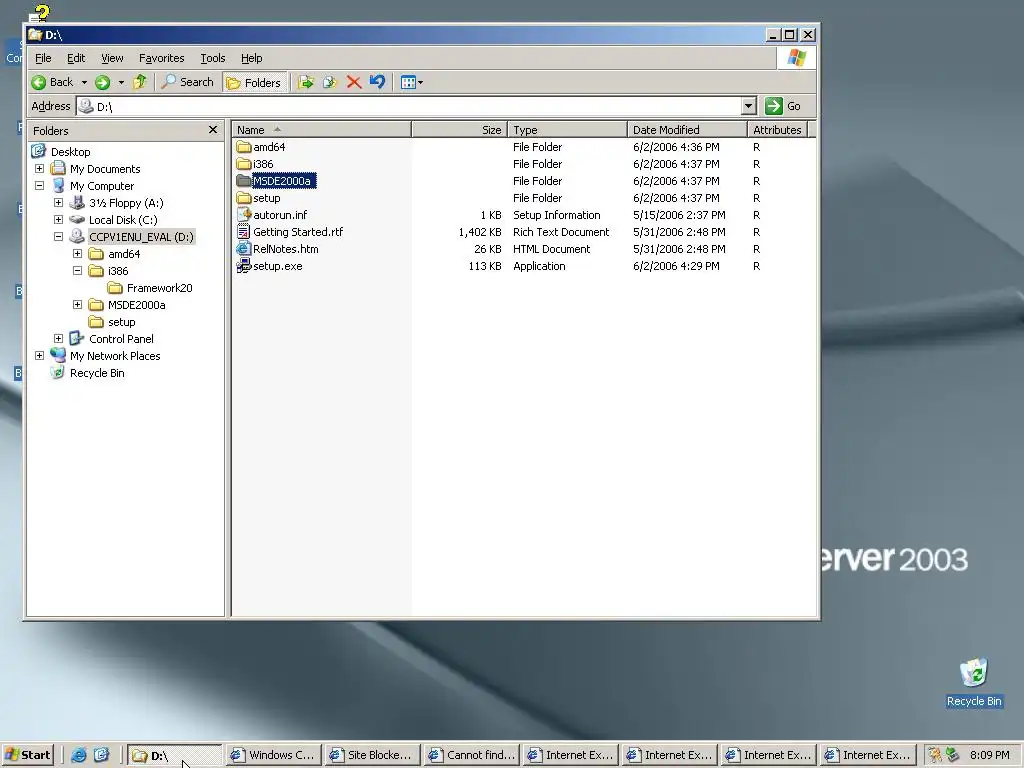Click the Copy To toolbar icon
Screen dimensions: 1024x768
pos(330,82)
